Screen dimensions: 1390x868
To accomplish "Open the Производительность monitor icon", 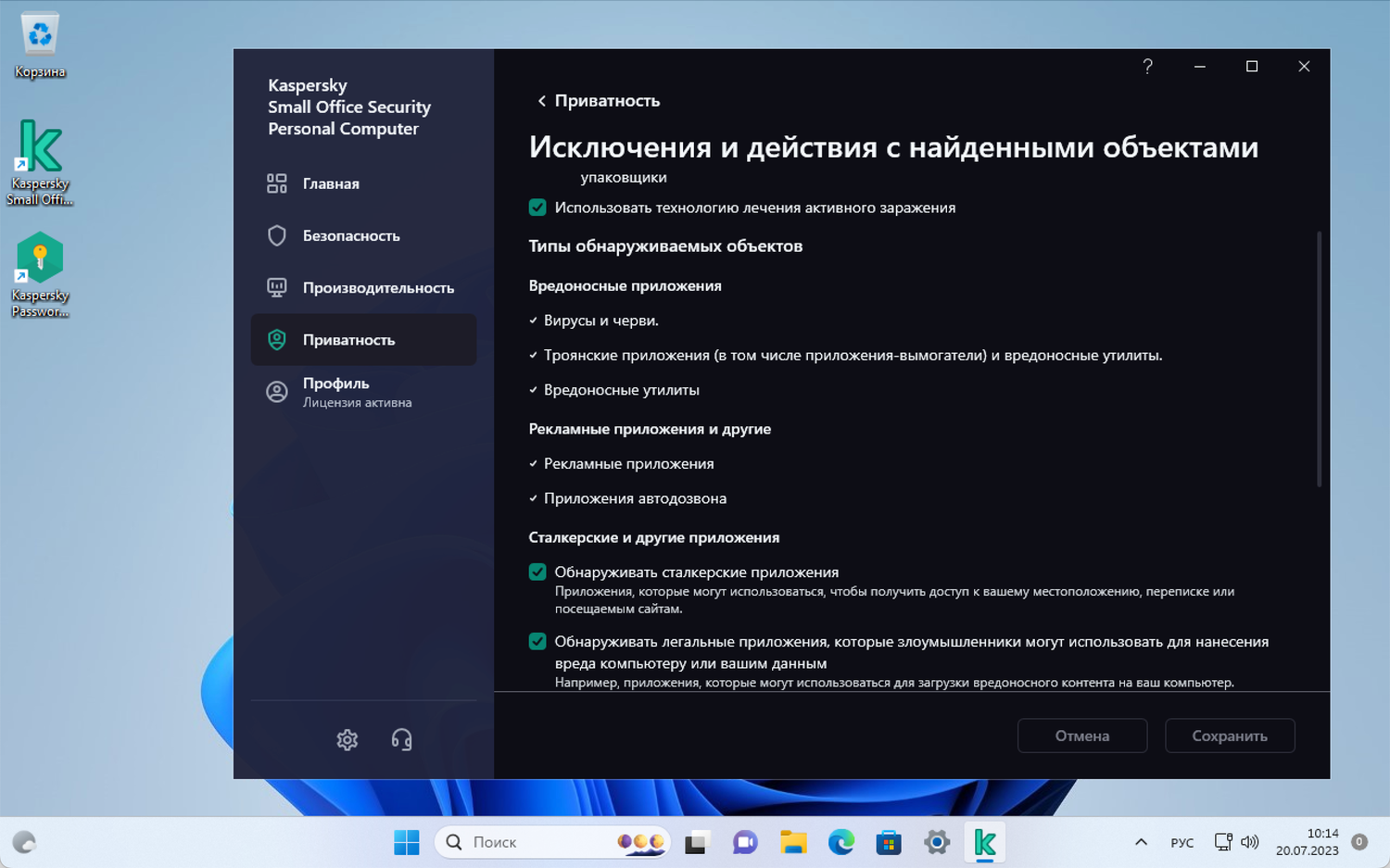I will click(276, 287).
